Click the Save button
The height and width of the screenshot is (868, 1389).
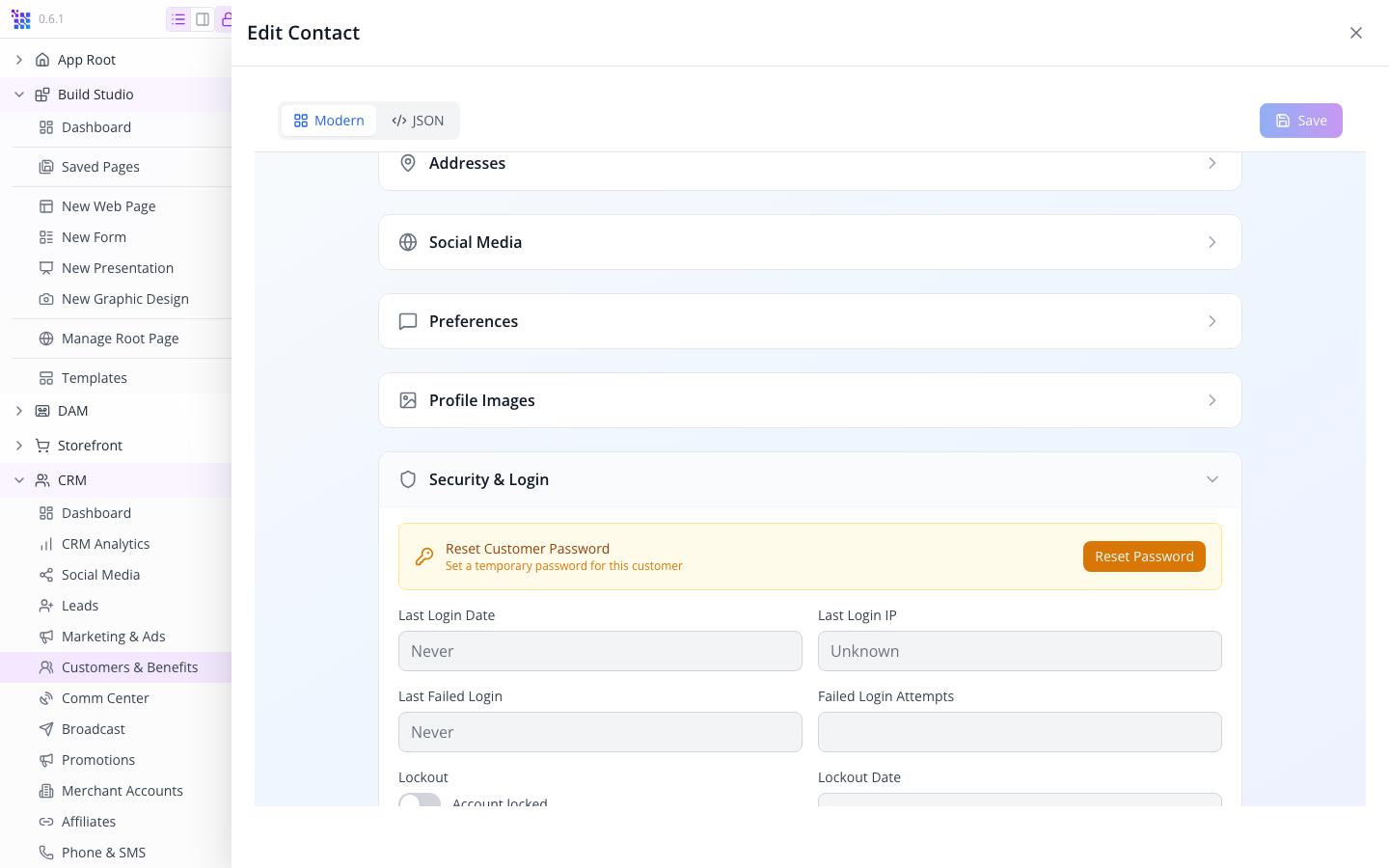pos(1301,121)
